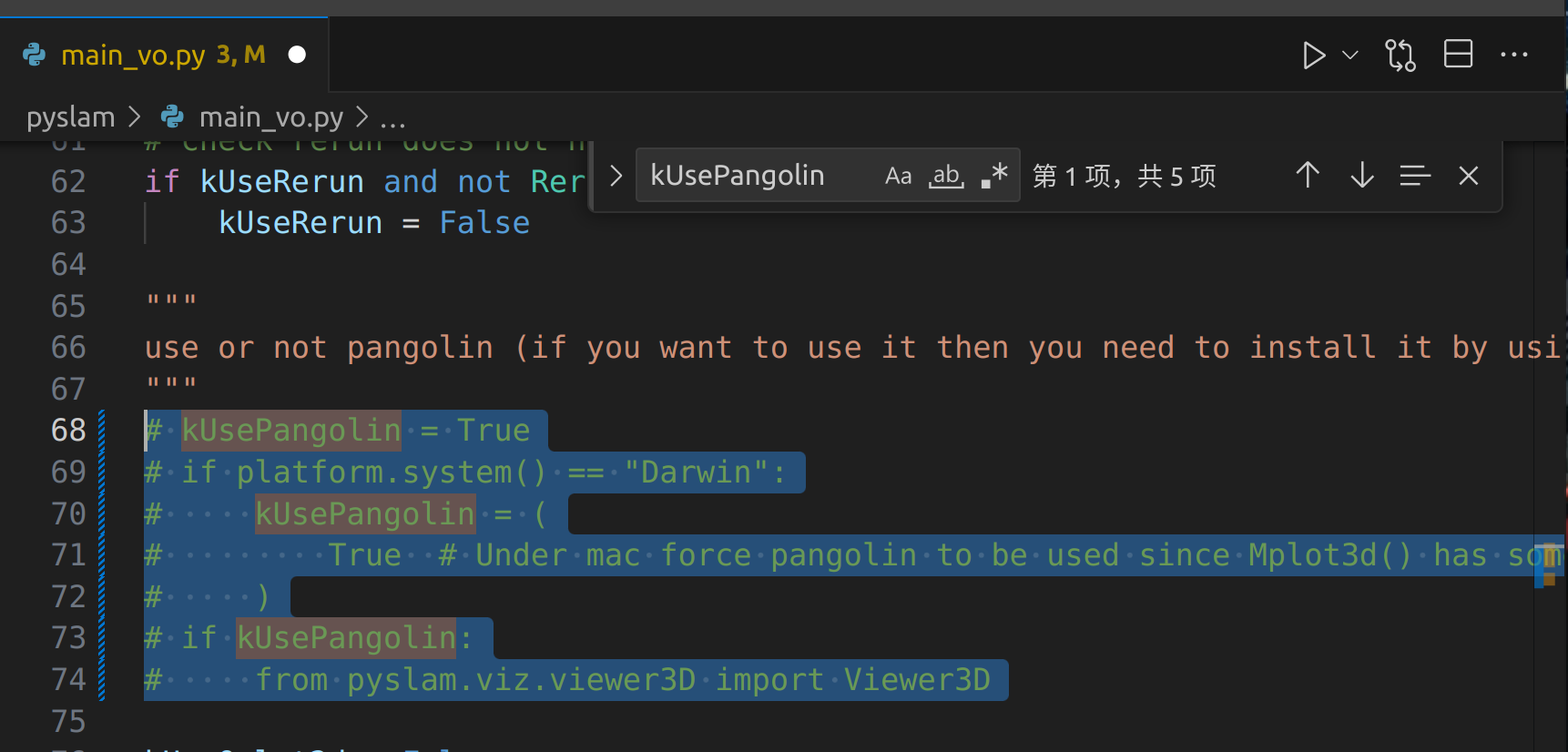1568x752 pixels.
Task: Open the run options dropdown arrow
Action: point(1350,56)
